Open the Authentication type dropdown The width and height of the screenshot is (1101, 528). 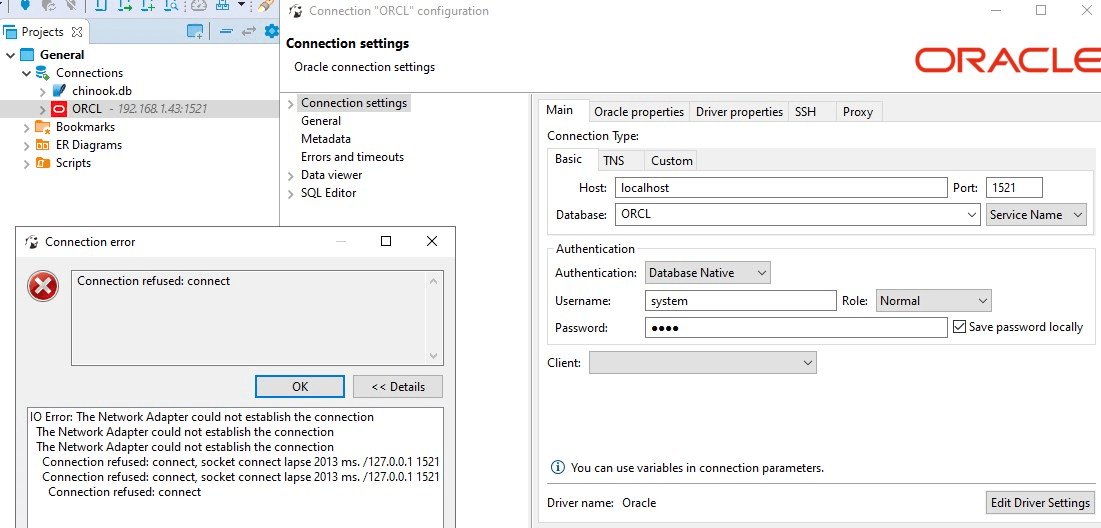click(708, 273)
